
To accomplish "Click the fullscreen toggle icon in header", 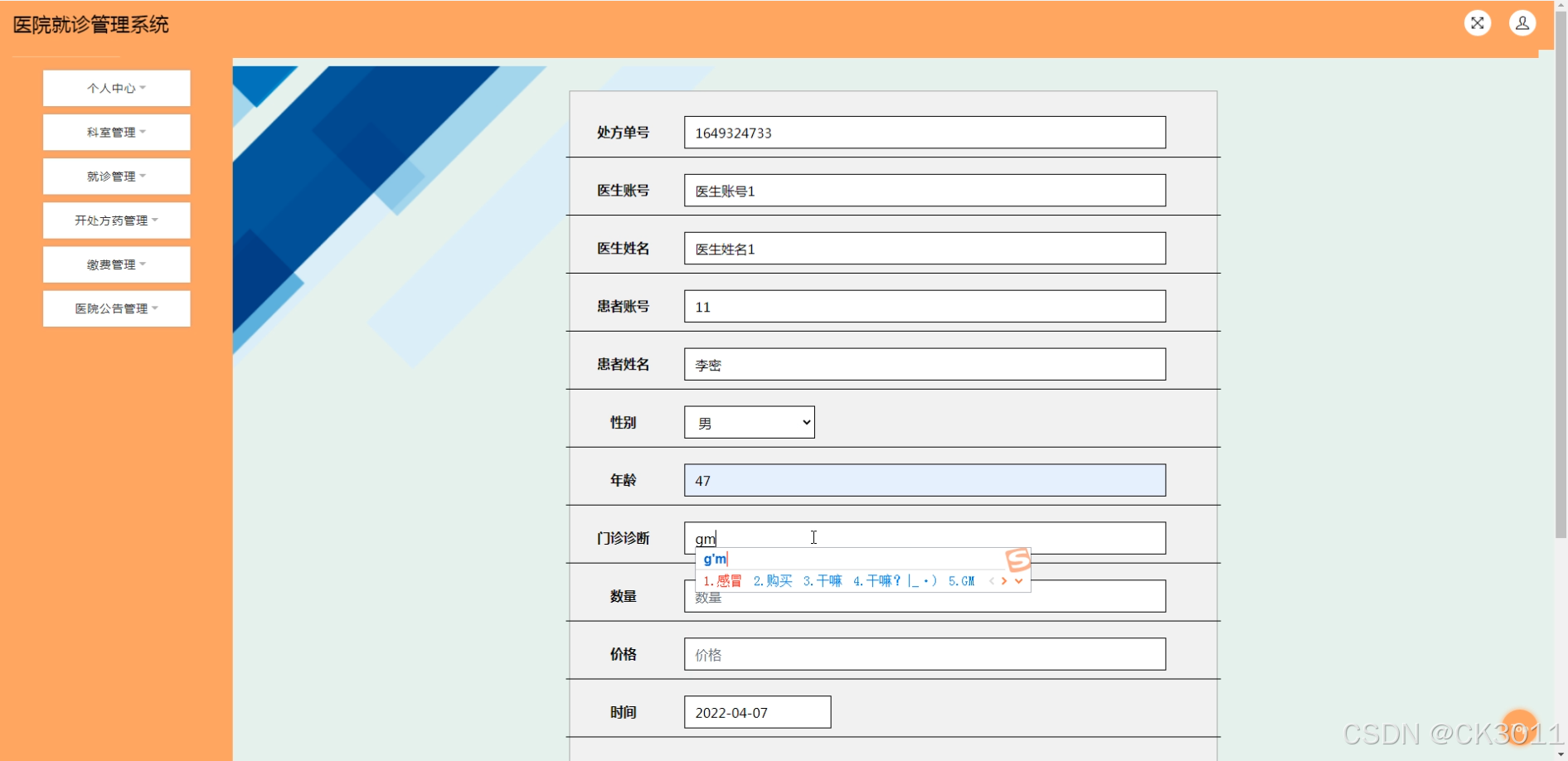I will pos(1478,23).
